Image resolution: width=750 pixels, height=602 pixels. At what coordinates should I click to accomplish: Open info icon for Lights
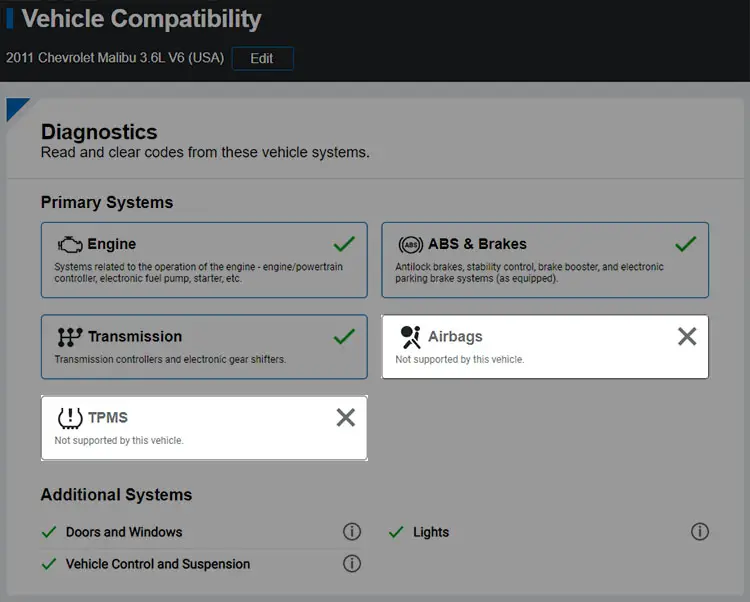coord(700,531)
